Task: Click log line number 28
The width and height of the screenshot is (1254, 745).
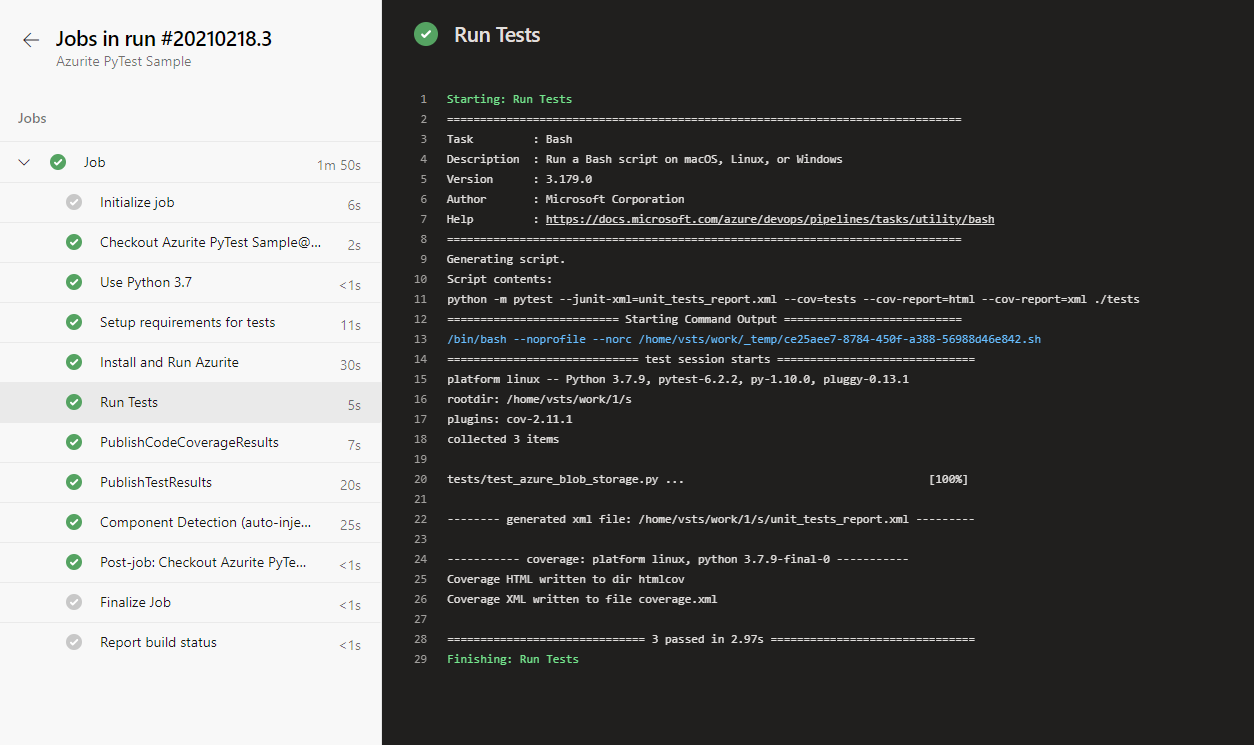Action: 421,639
